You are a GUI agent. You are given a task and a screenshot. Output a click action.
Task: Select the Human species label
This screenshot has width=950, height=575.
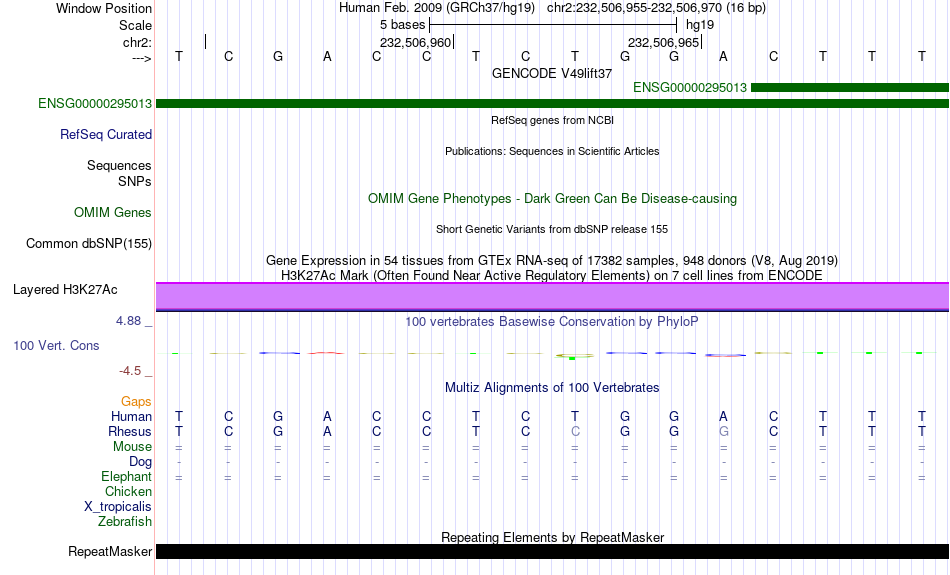pos(131,416)
